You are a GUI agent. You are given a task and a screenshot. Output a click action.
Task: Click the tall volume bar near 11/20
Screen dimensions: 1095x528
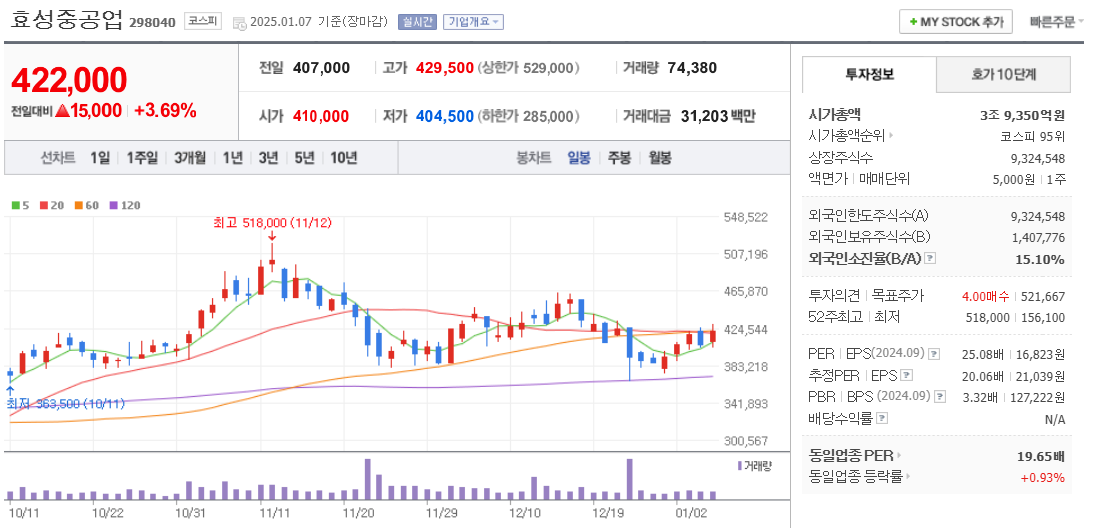pyautogui.click(x=367, y=479)
